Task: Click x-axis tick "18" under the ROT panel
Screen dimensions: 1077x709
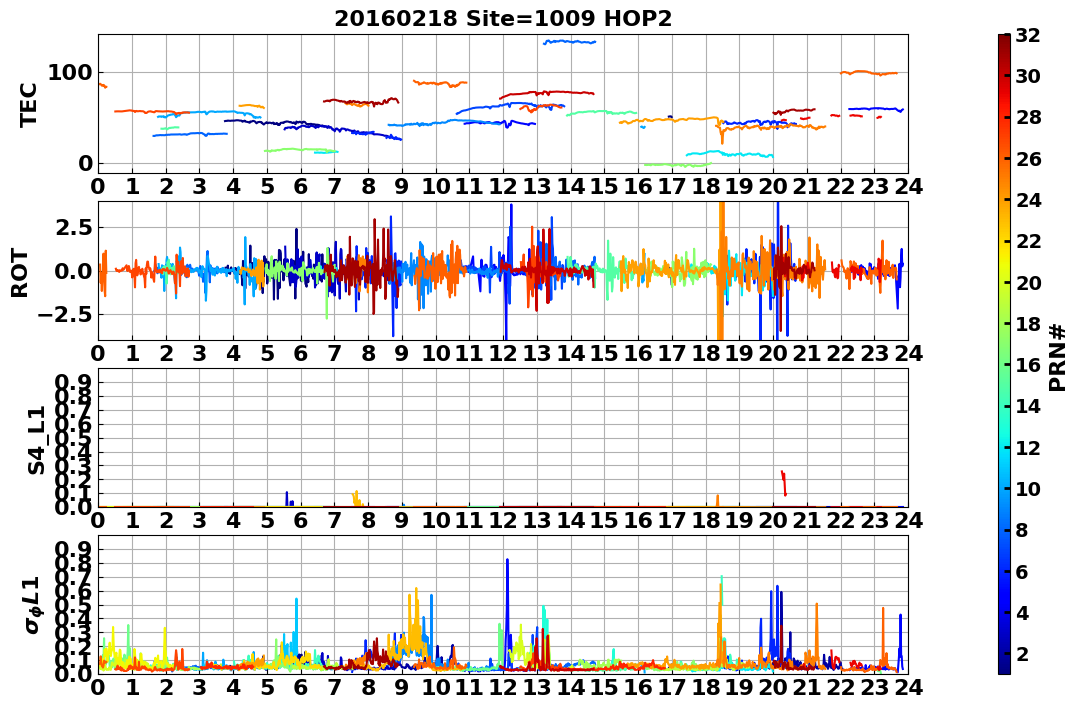Action: (705, 353)
